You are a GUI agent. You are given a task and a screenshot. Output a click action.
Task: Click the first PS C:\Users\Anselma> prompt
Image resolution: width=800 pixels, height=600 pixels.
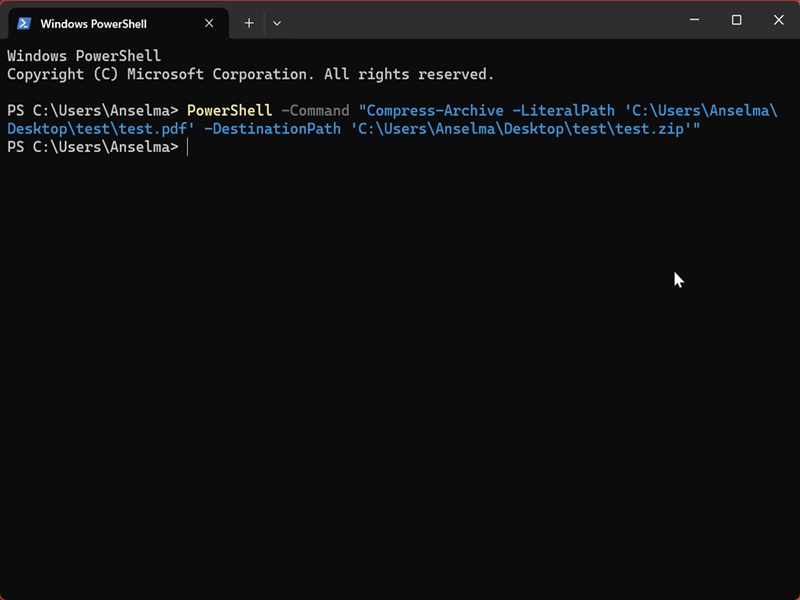pyautogui.click(x=93, y=111)
